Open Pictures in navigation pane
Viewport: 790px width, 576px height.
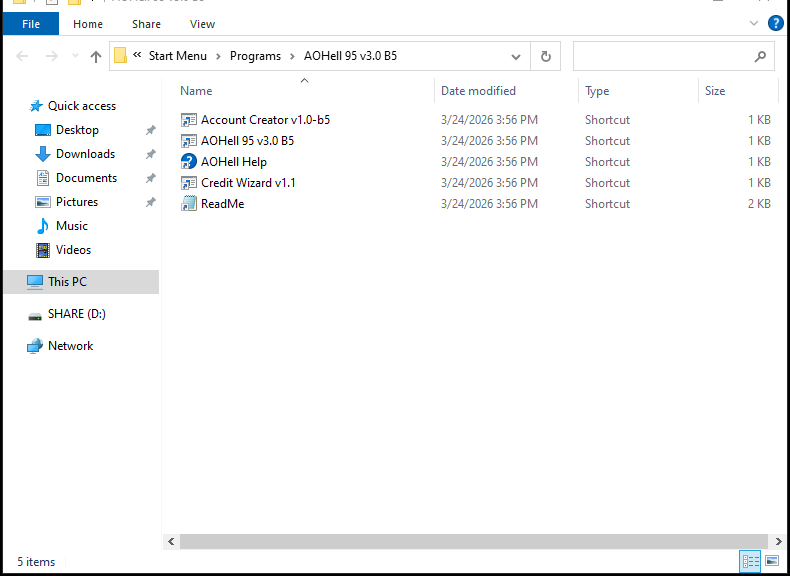tap(77, 202)
